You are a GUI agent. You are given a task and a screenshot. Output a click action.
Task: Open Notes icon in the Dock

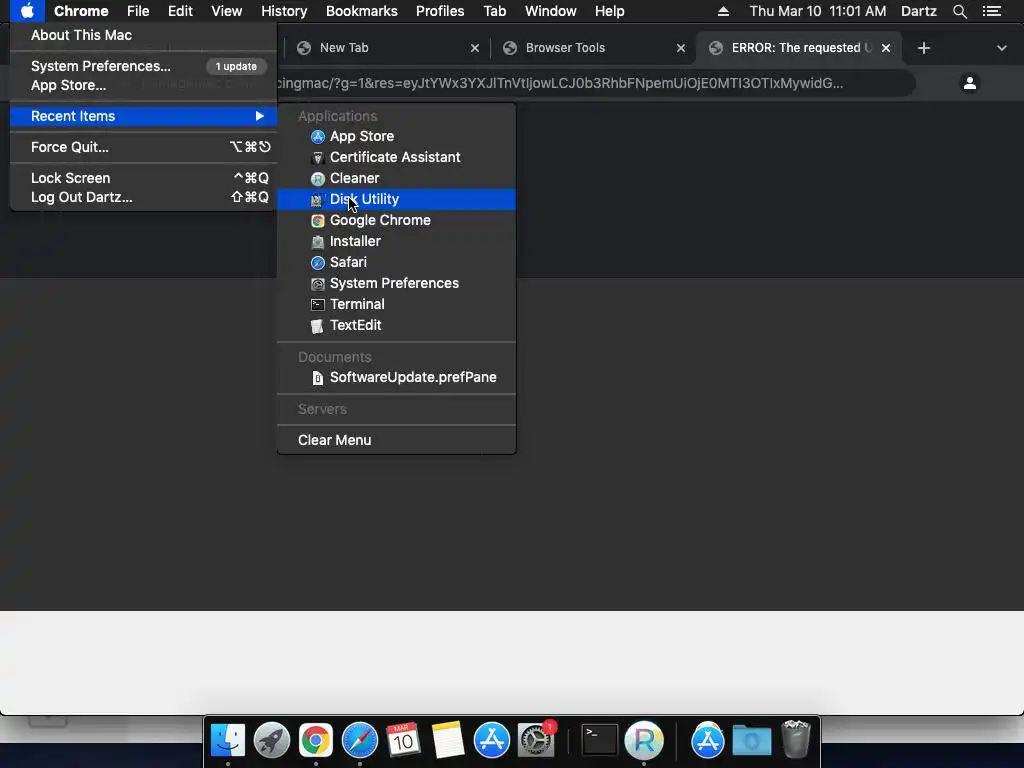(447, 741)
